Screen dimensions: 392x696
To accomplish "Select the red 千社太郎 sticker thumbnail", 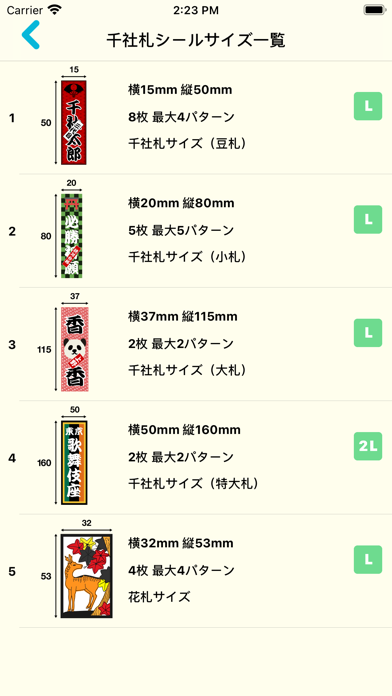I will point(74,123).
